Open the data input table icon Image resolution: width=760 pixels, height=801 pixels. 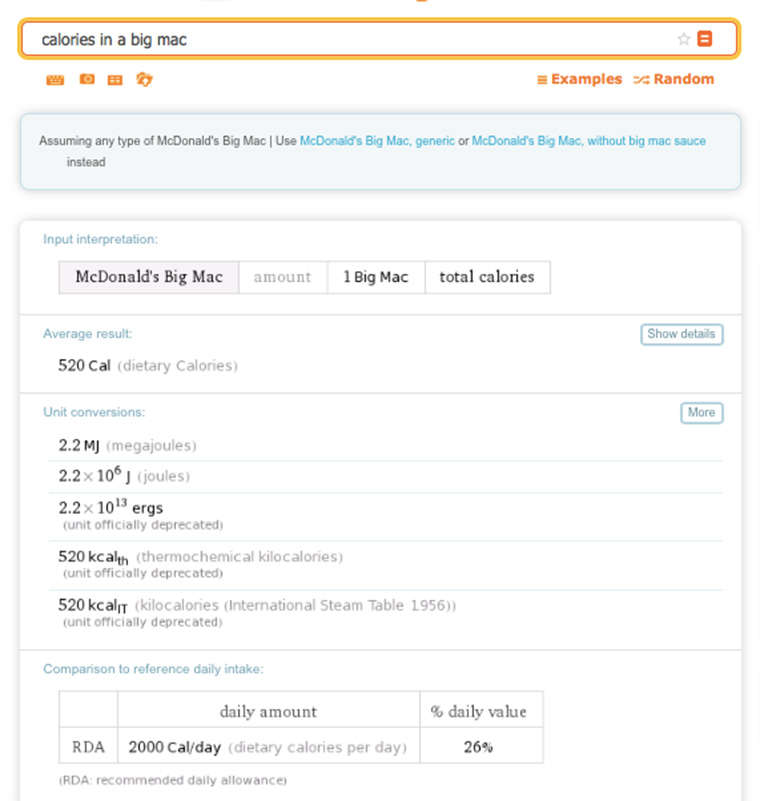pyautogui.click(x=115, y=80)
